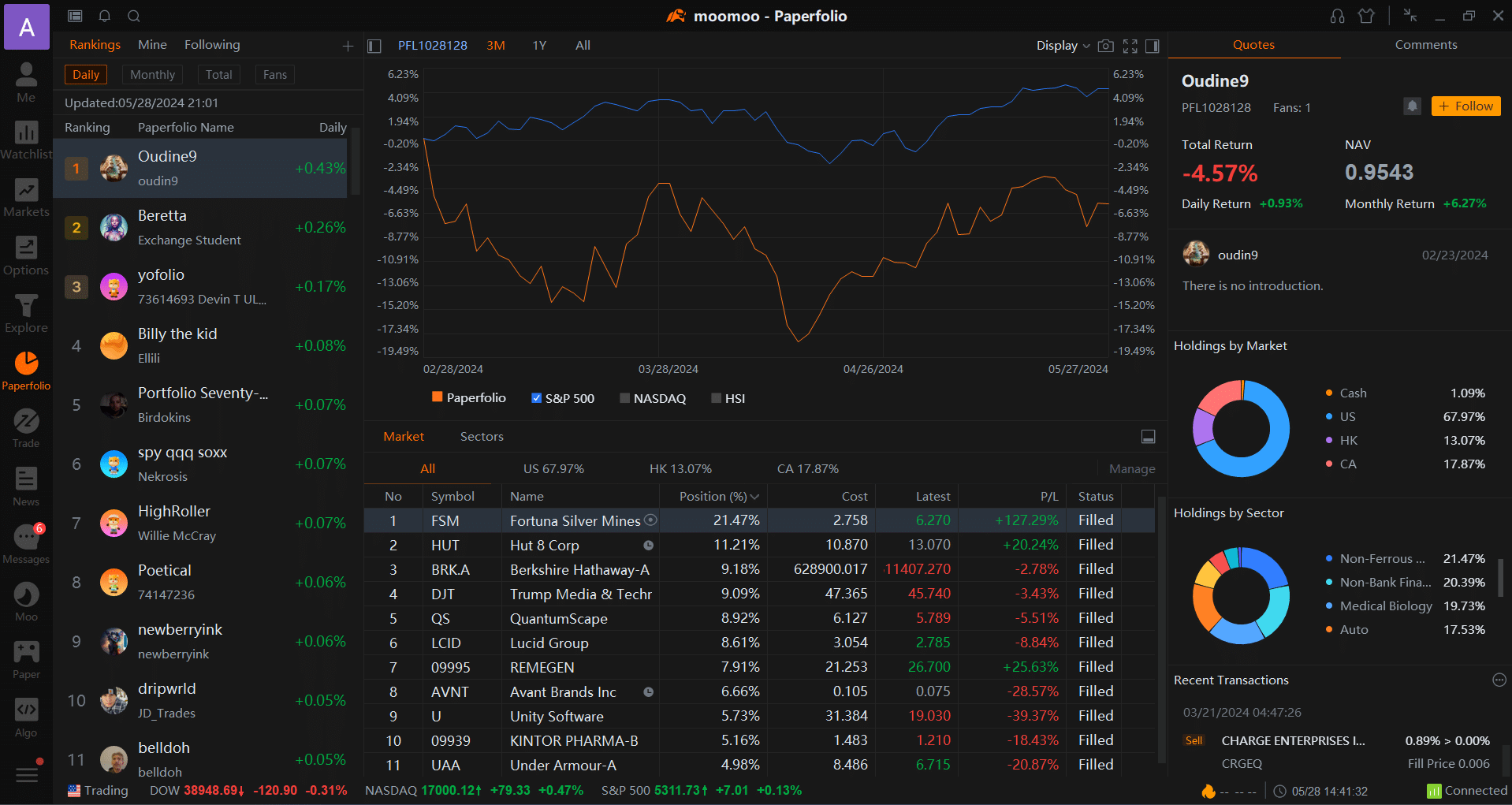Open the Algo sidebar icon
Screen dimensions: 1512x805
(x=26, y=717)
